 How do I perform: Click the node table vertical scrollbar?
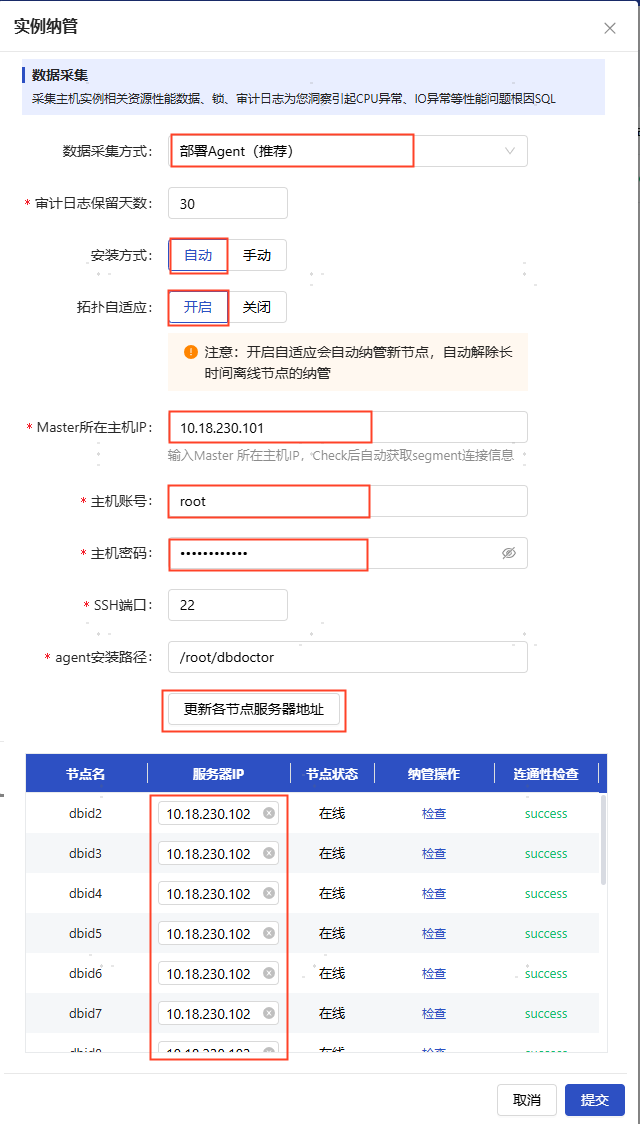pos(603,839)
